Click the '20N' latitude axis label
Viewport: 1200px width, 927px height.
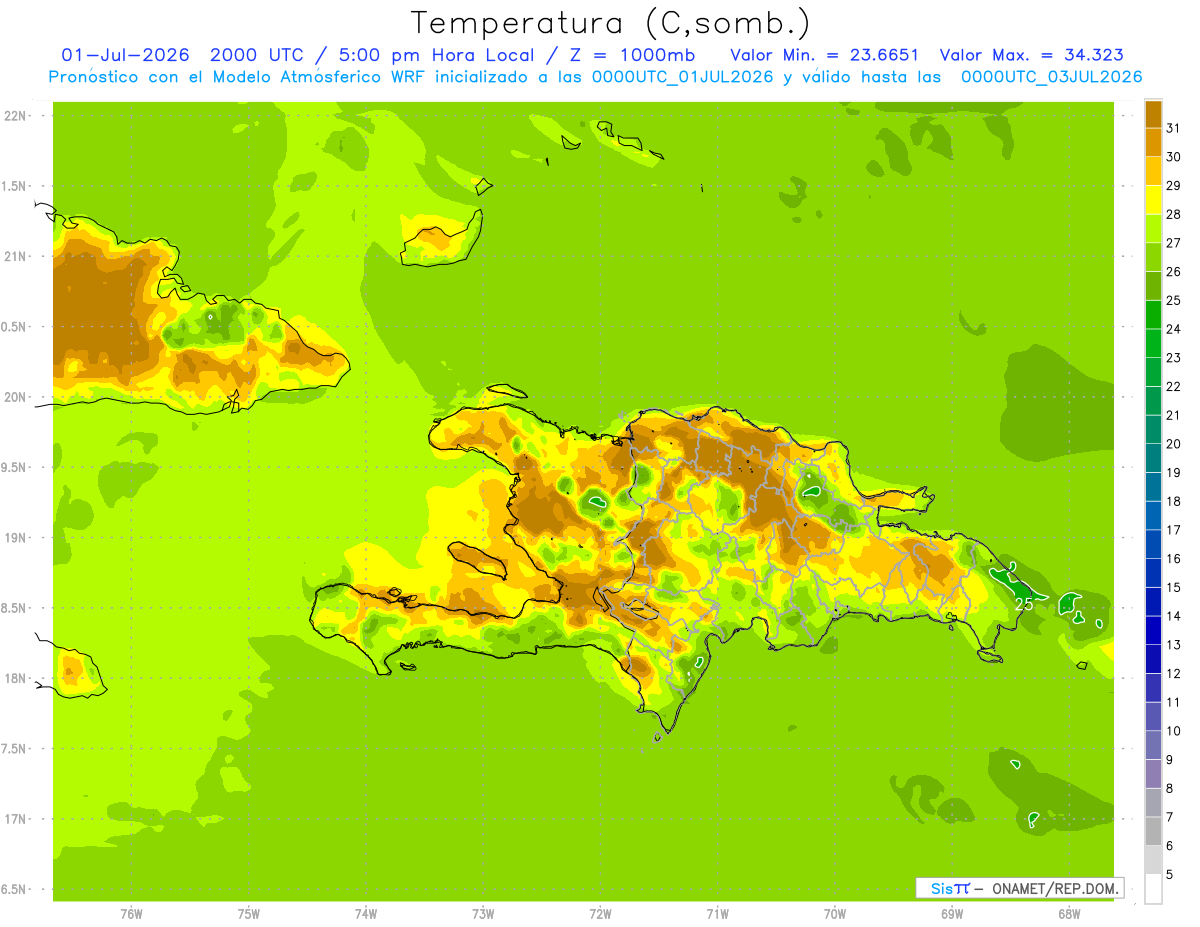click(15, 397)
